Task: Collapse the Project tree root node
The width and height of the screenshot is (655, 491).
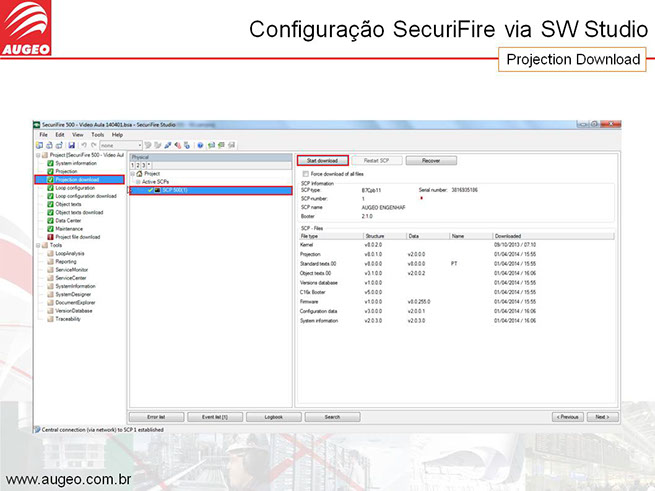Action: tap(38, 155)
